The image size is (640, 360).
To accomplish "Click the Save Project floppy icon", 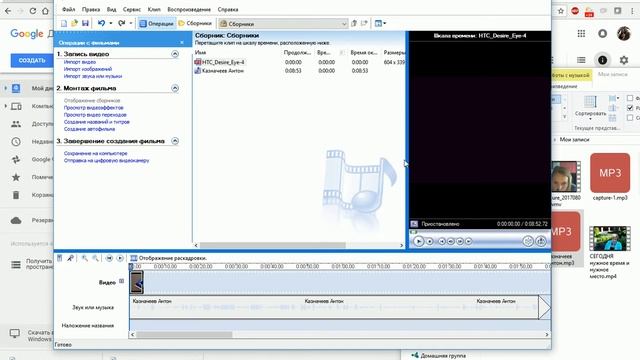I will [85, 23].
